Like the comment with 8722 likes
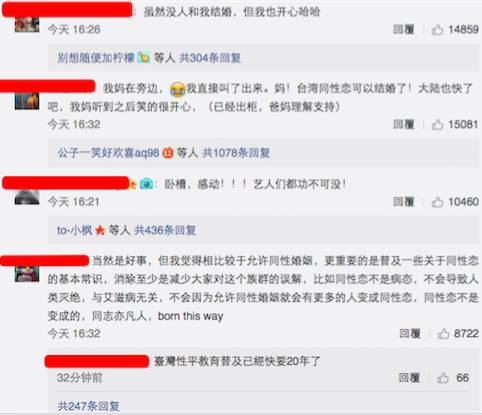Screen dimensions: 482x415 pyautogui.click(x=443, y=333)
